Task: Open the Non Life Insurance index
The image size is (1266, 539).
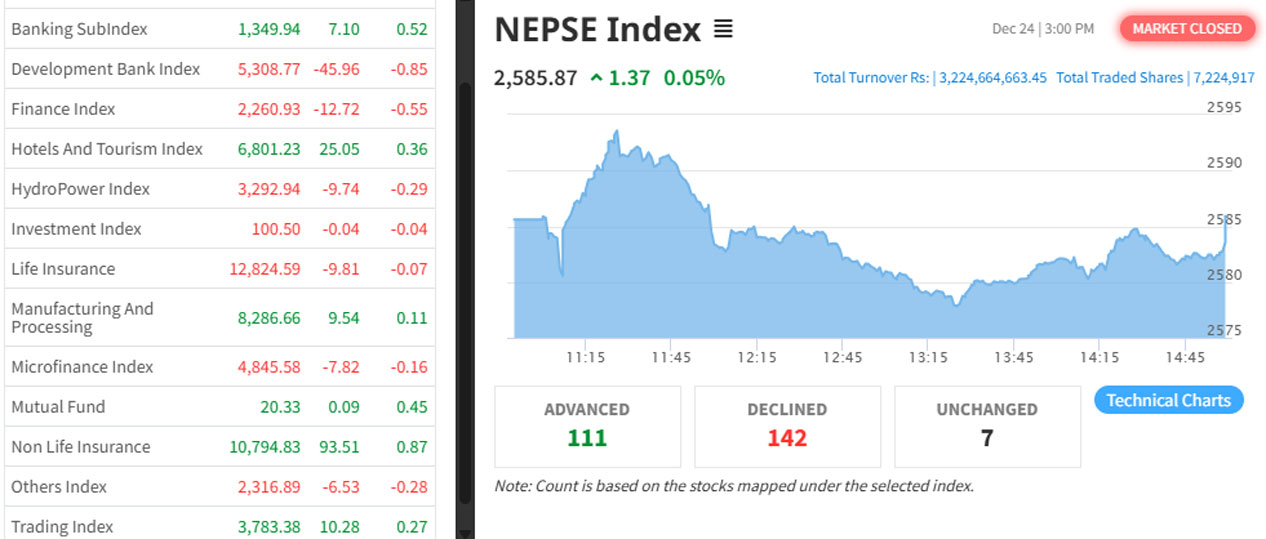Action: point(80,447)
